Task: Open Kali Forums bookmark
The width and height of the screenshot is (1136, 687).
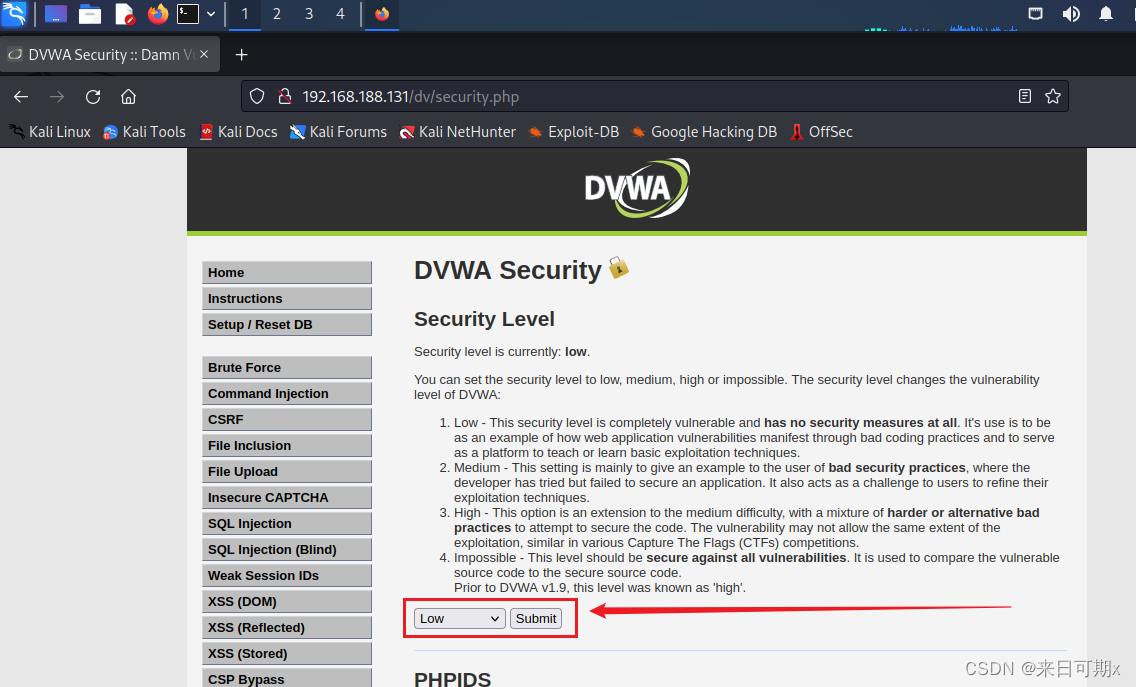Action: pyautogui.click(x=338, y=132)
